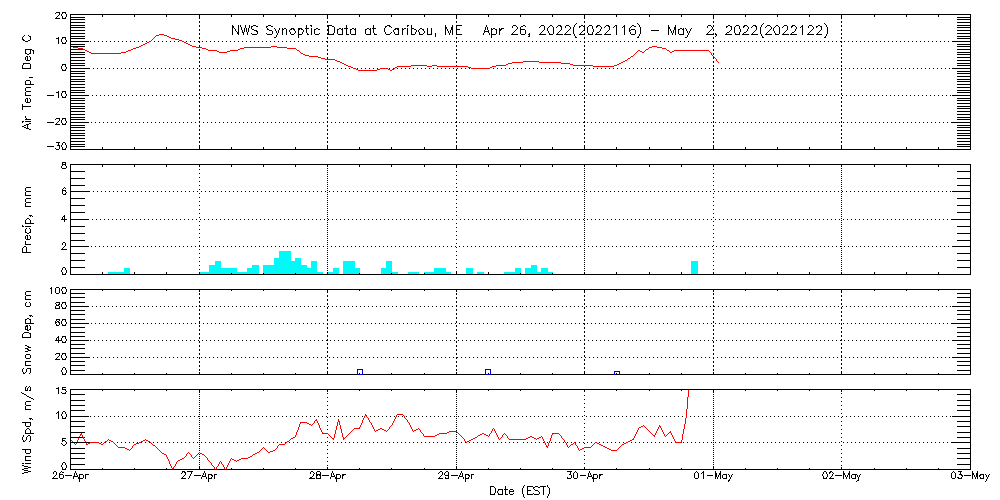Click the tallest cyan precipitation bar on 27-Apr
The width and height of the screenshot is (1000, 500).
coord(285,262)
